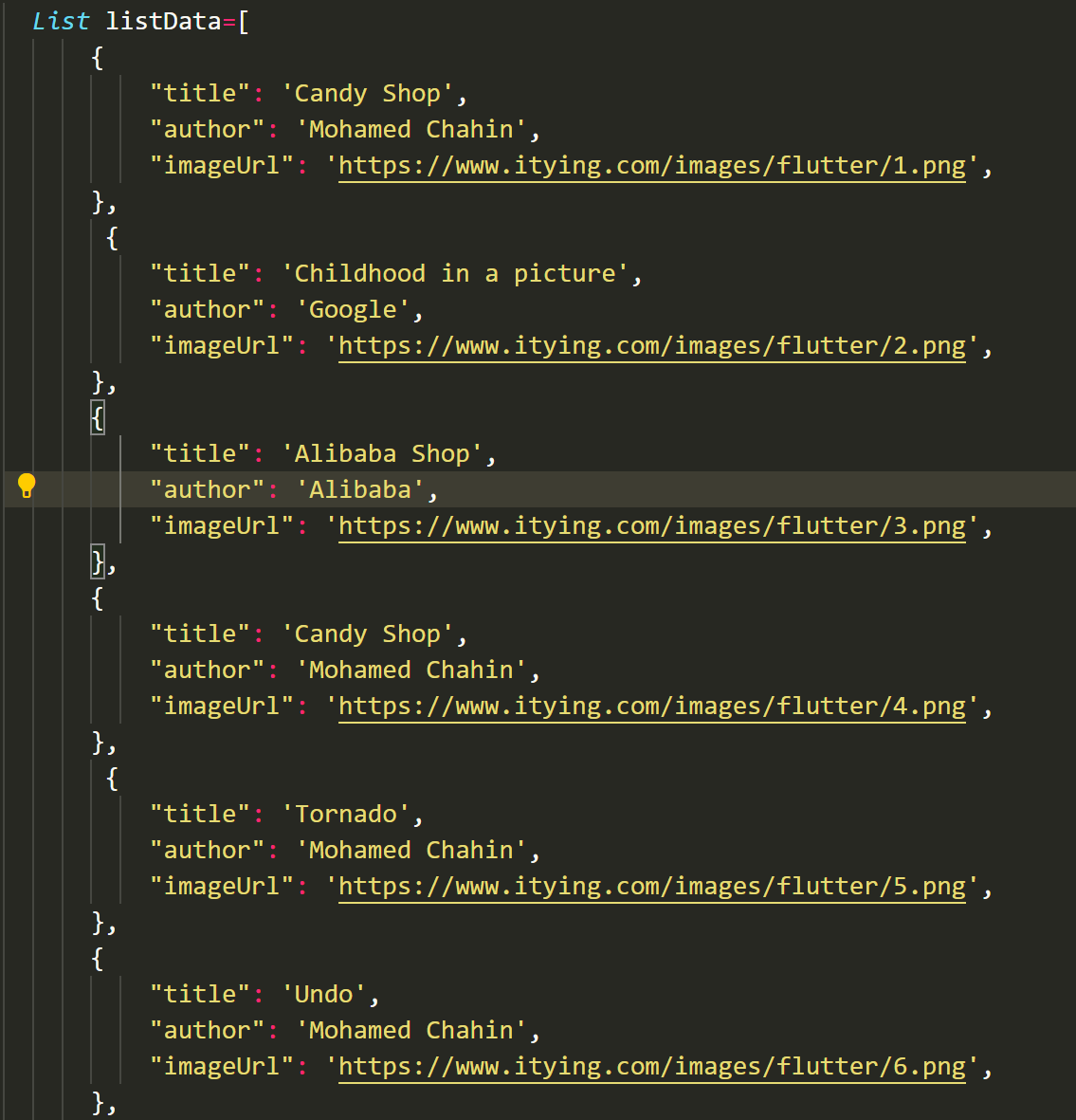Click the yellow lightbulb quick-fix icon
The height and width of the screenshot is (1120, 1076).
(27, 487)
